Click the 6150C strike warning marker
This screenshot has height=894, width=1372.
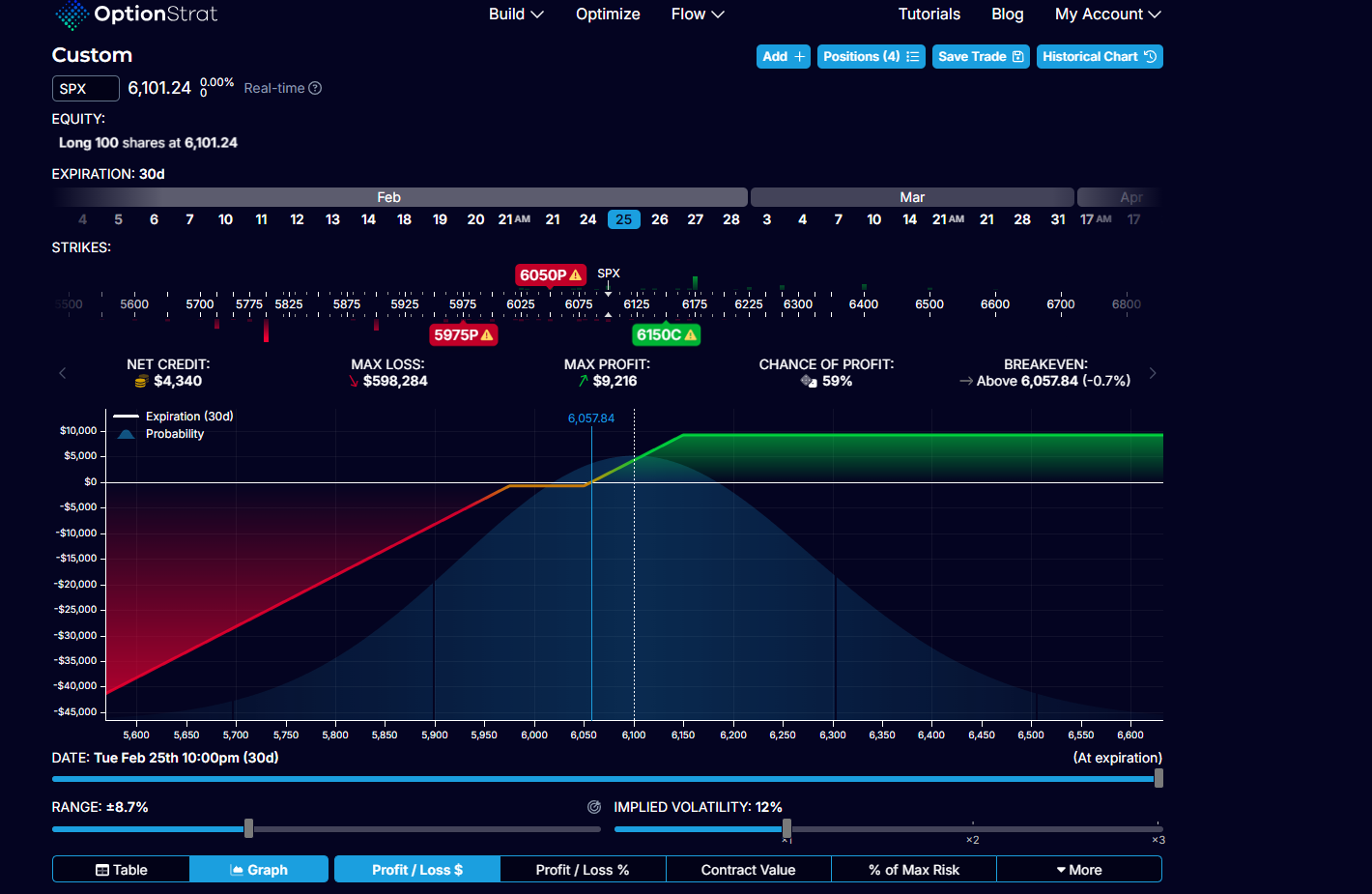[x=666, y=335]
